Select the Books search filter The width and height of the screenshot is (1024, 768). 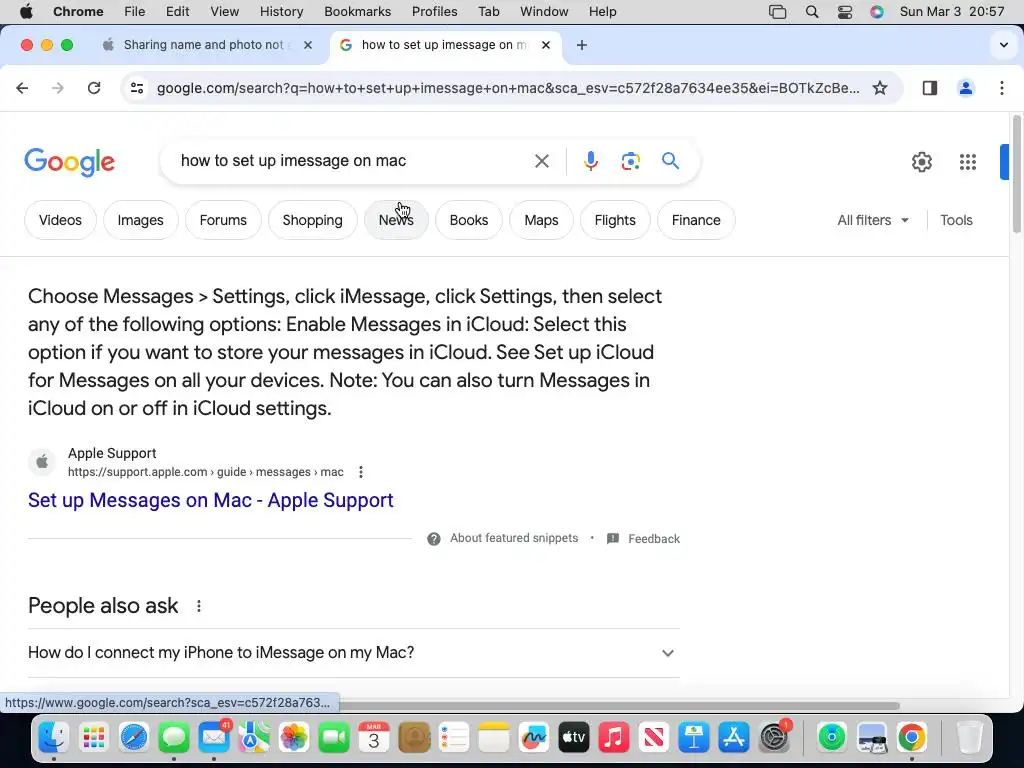click(469, 220)
